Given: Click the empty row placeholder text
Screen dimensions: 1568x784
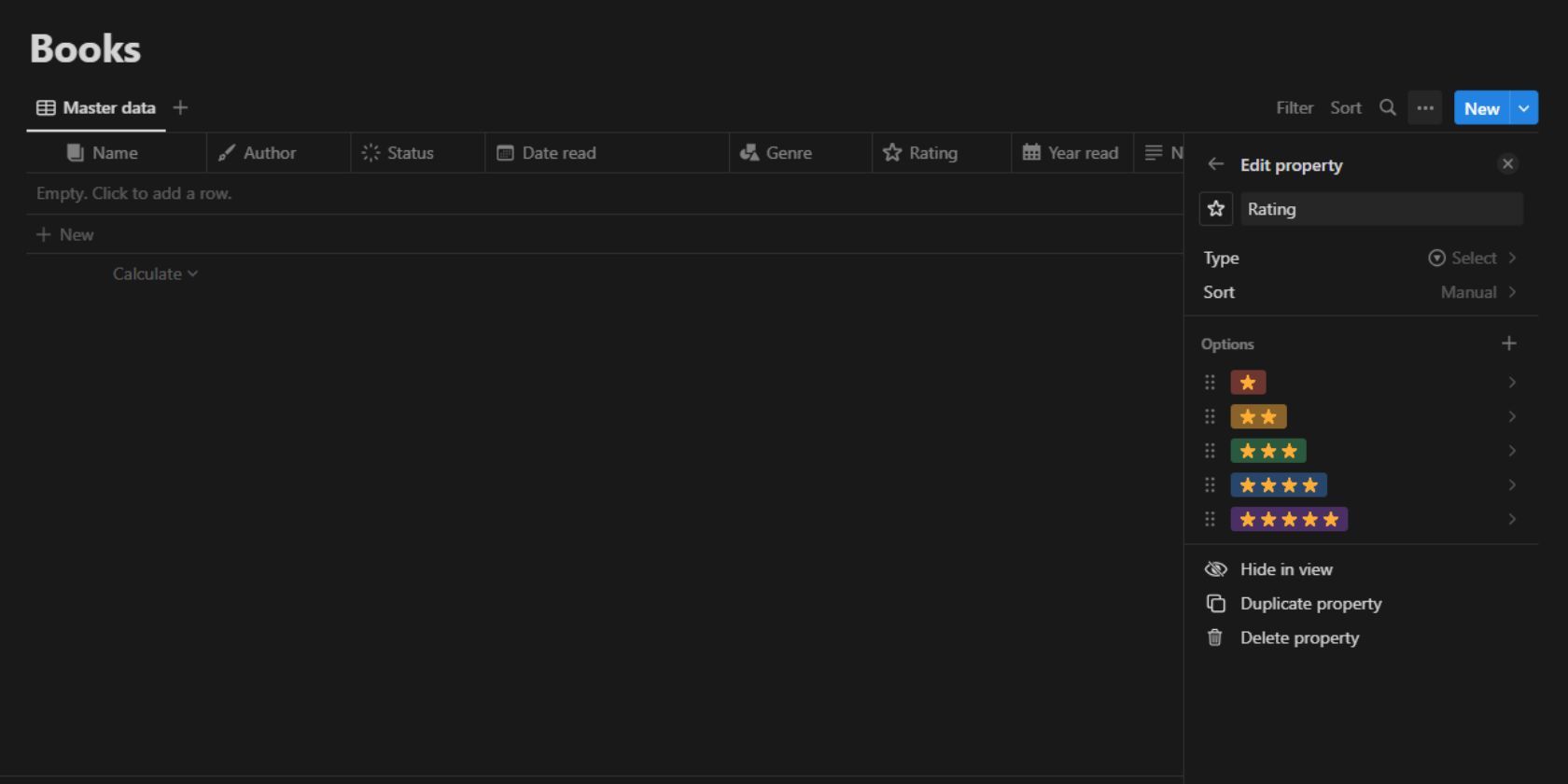Looking at the screenshot, I should [x=133, y=193].
